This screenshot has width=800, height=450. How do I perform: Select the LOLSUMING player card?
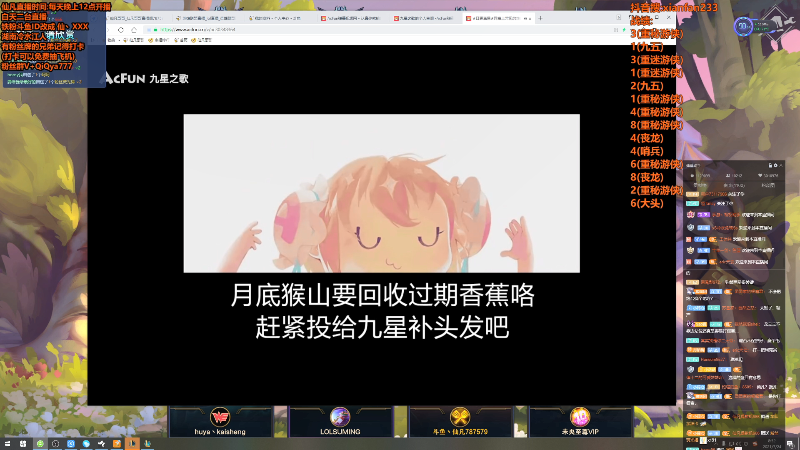pos(340,422)
